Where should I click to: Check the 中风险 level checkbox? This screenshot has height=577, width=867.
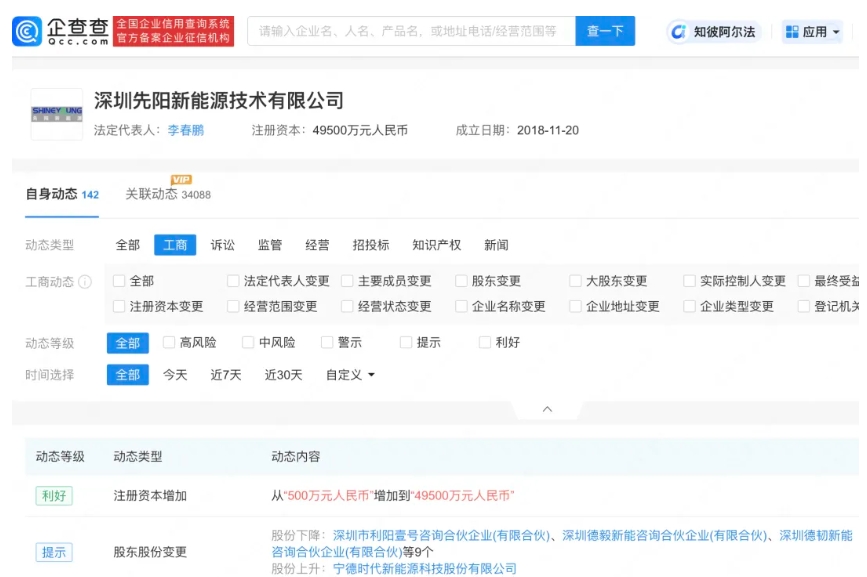tap(248, 343)
